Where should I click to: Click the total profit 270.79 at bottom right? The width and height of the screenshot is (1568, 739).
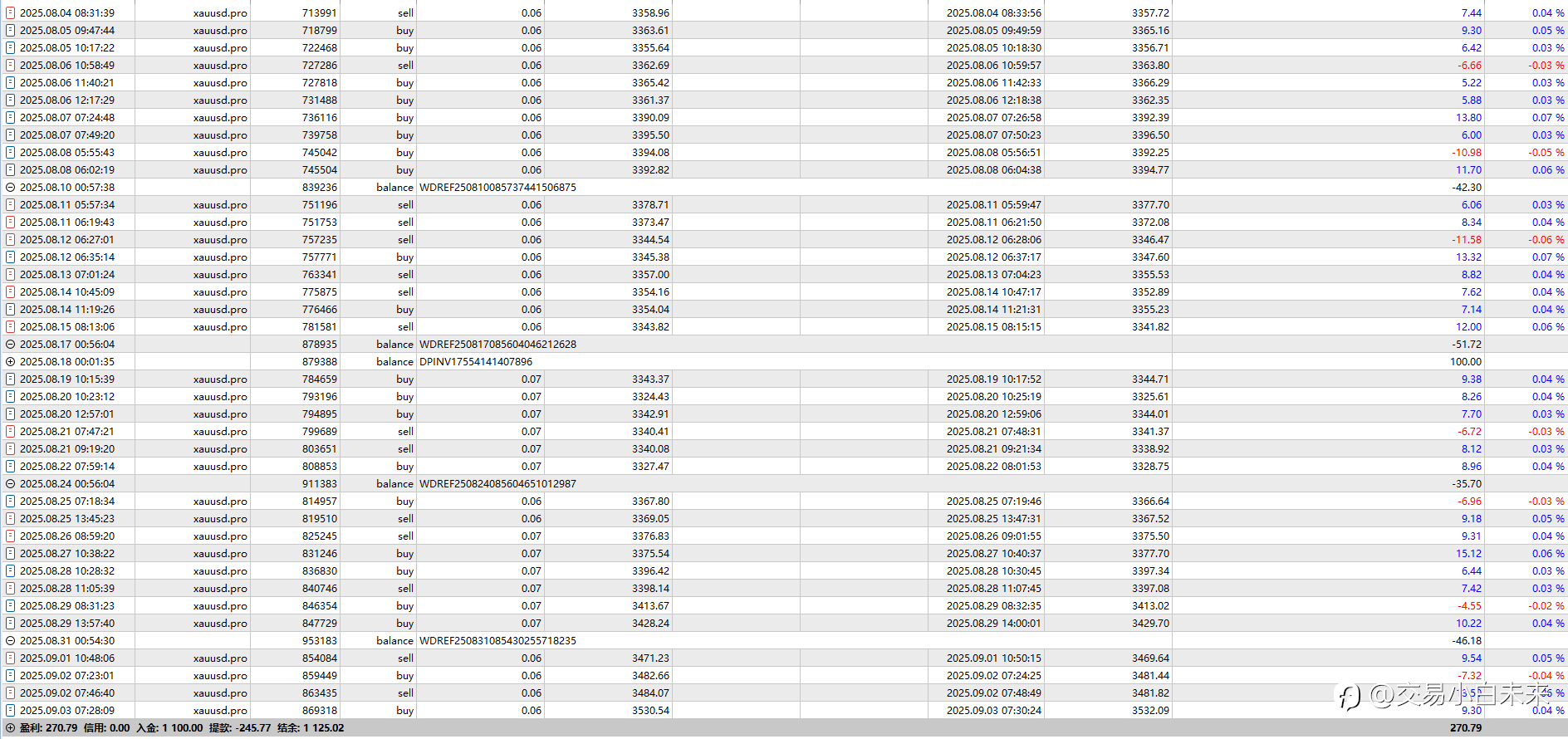point(1466,727)
